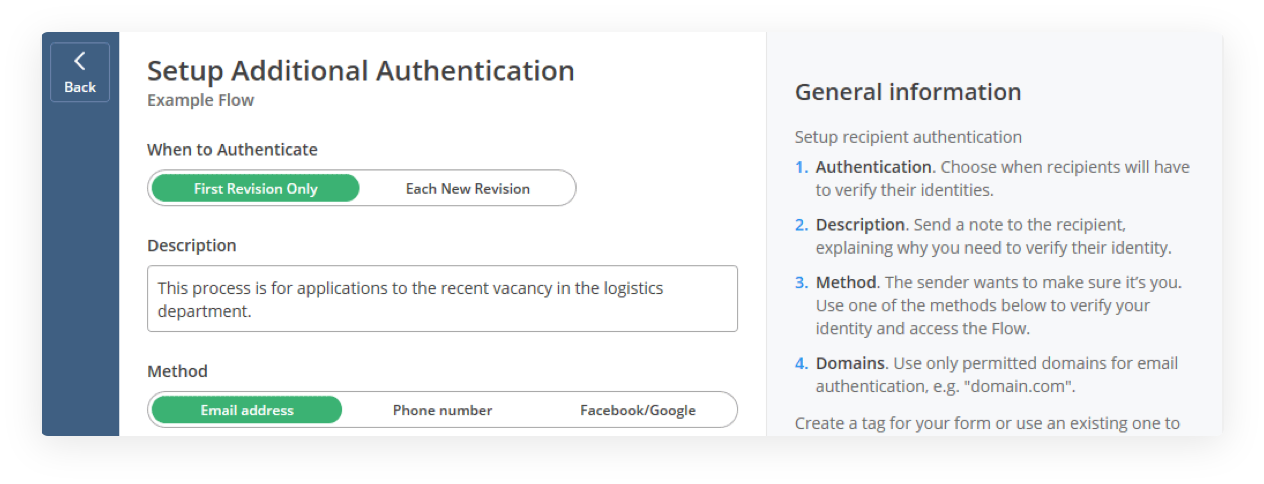Select the First Revision Only option
The width and height of the screenshot is (1264, 484).
[256, 188]
